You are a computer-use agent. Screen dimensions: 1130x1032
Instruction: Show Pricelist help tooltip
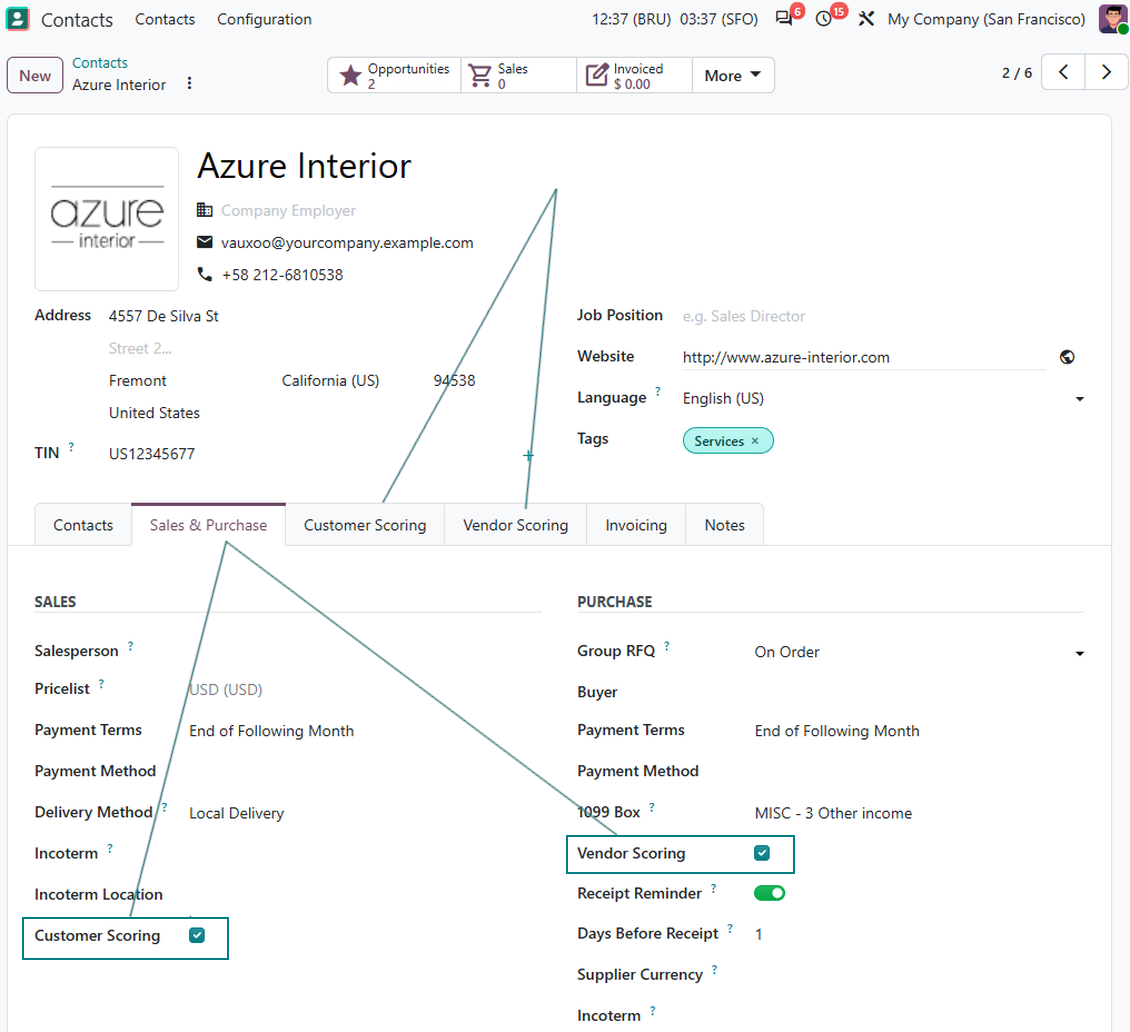tap(102, 683)
